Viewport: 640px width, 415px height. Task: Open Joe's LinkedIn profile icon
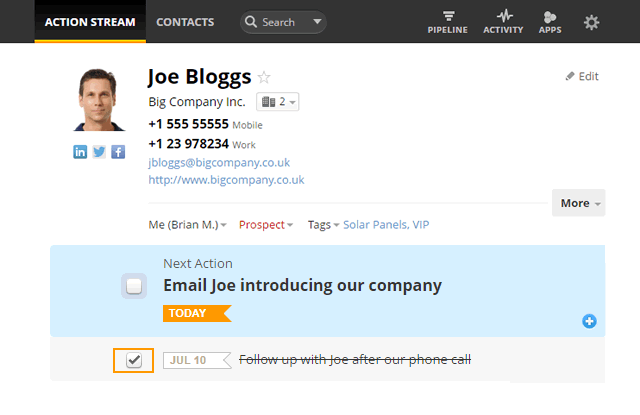point(80,152)
